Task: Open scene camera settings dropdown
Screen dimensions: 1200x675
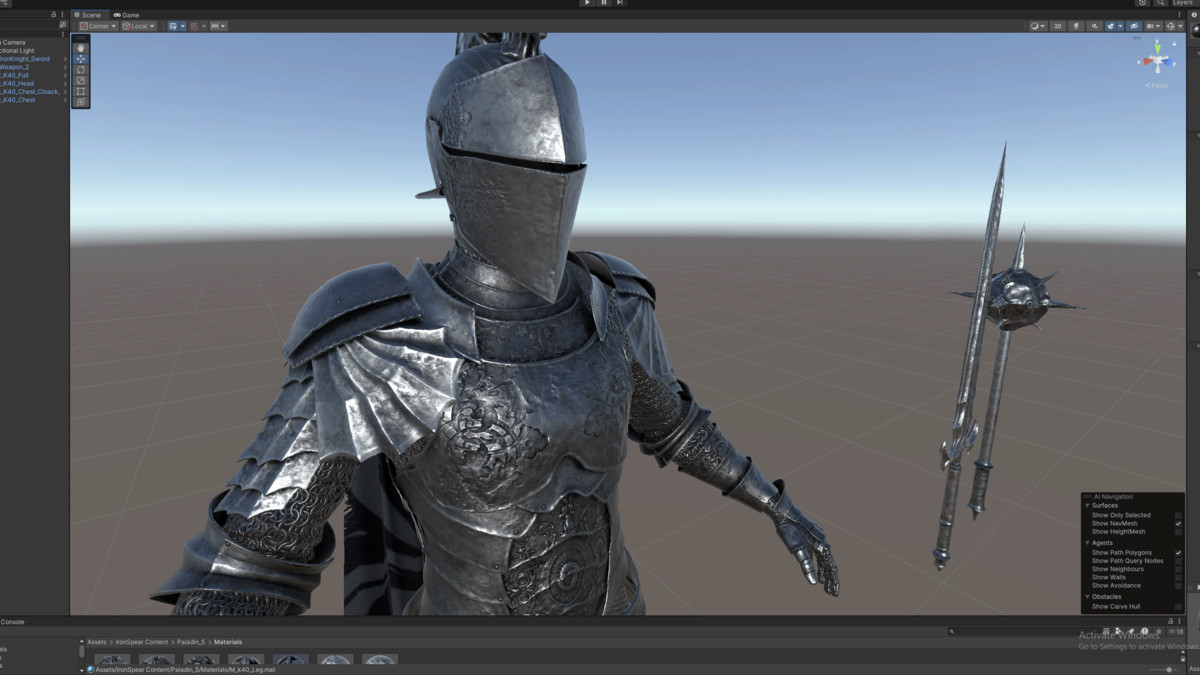Action: [x=1153, y=26]
